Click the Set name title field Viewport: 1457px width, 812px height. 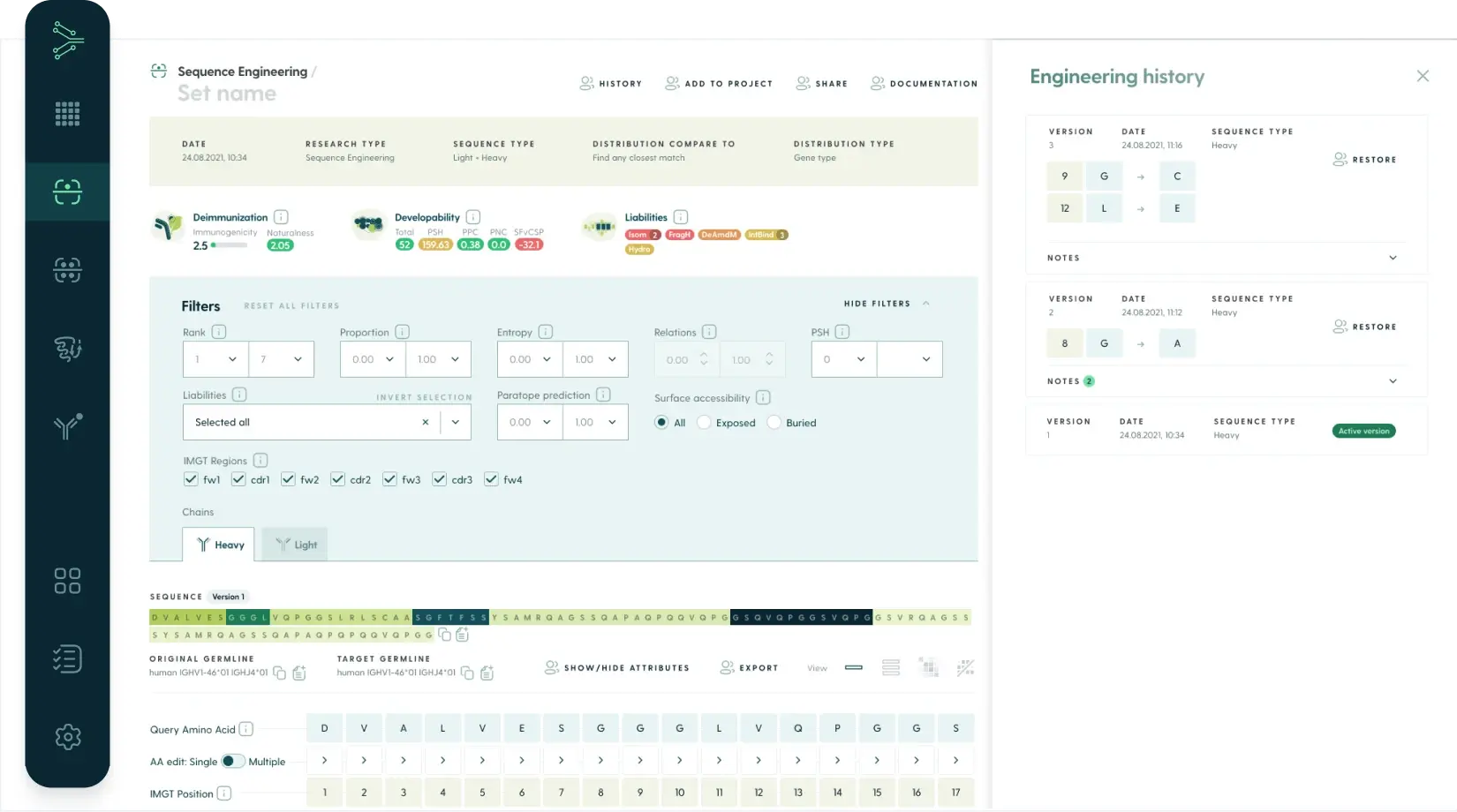coord(227,94)
